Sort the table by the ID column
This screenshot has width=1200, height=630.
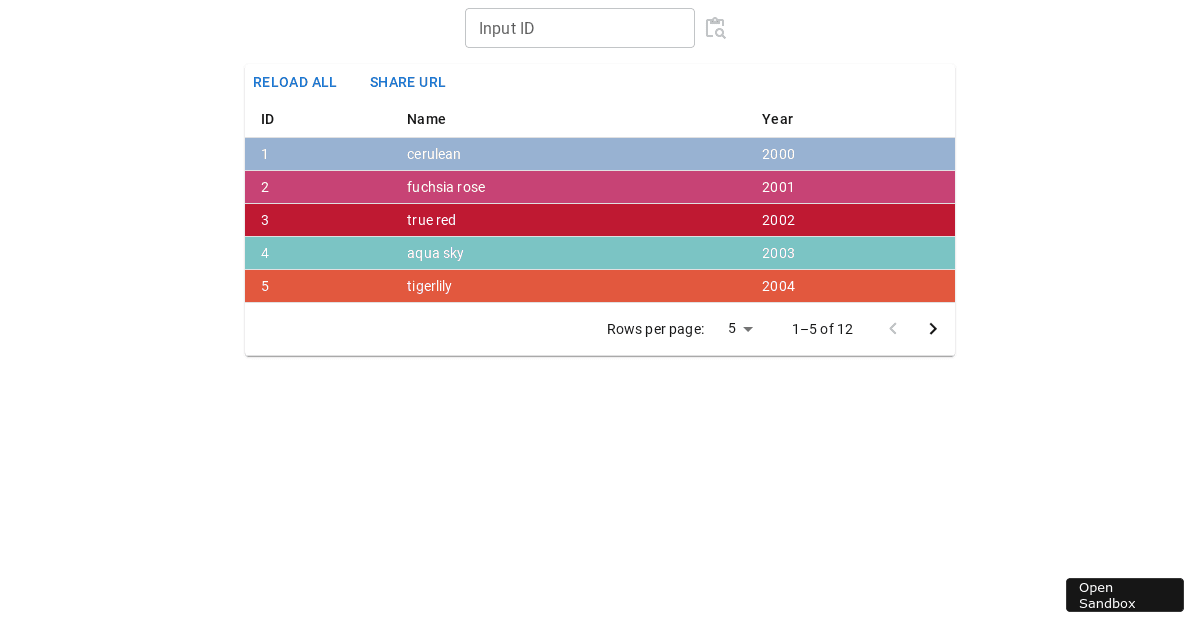tap(267, 119)
